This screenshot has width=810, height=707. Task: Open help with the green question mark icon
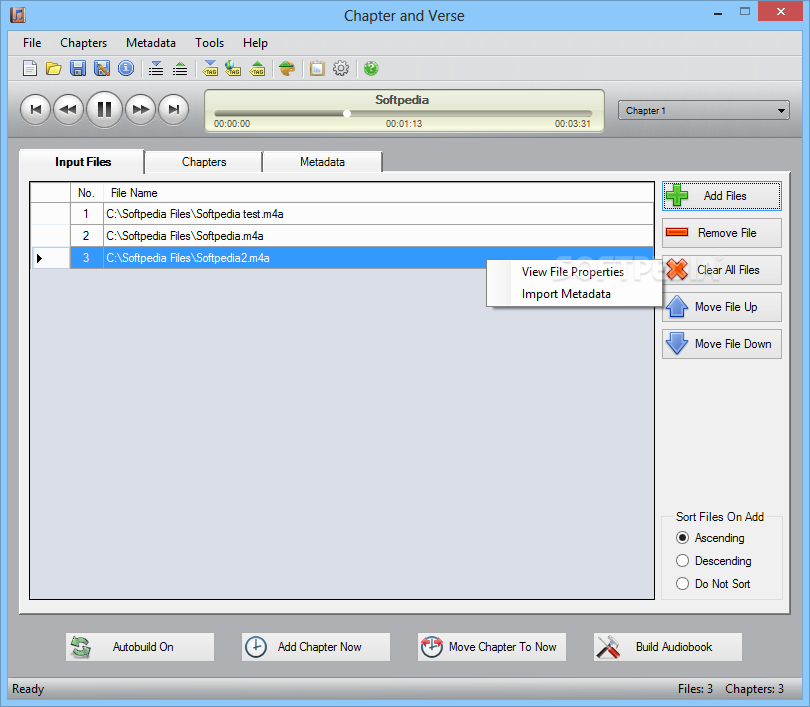coord(371,68)
